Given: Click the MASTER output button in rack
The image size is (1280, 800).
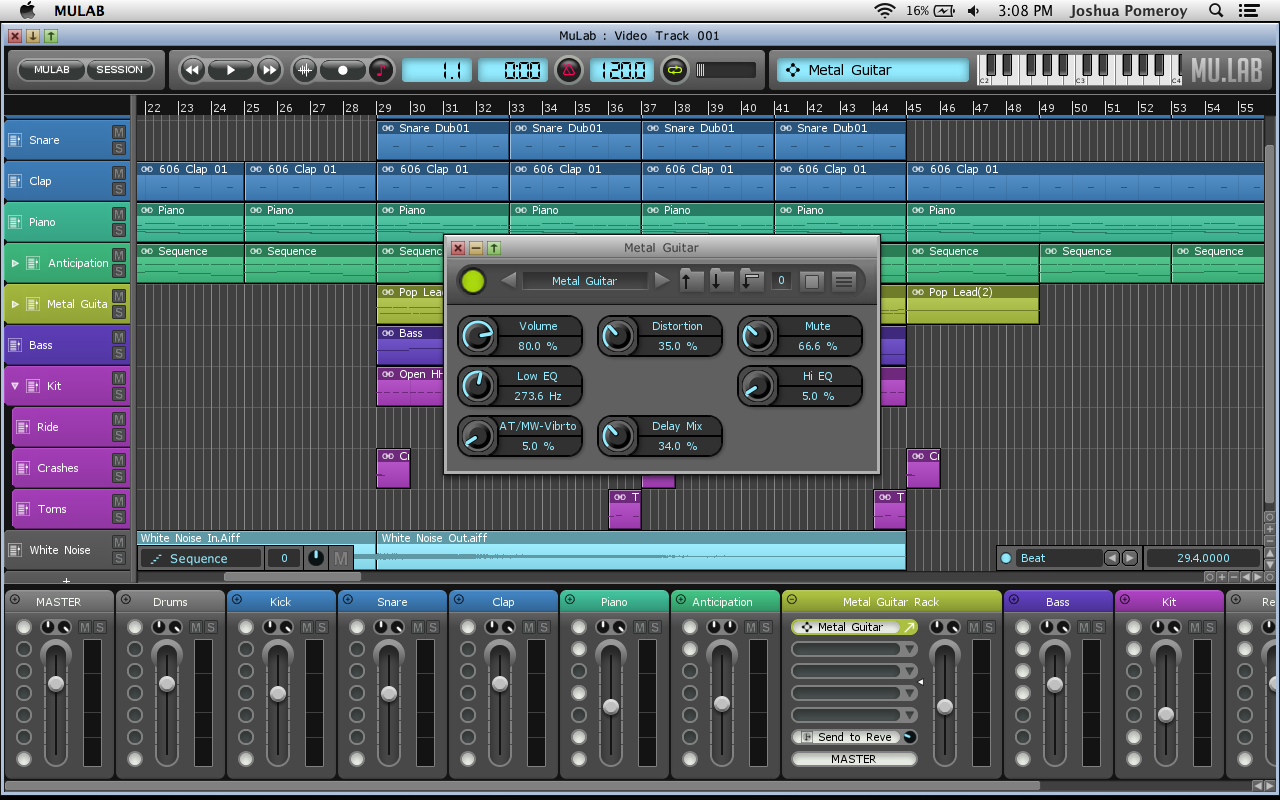Looking at the screenshot, I should pyautogui.click(x=854, y=759).
